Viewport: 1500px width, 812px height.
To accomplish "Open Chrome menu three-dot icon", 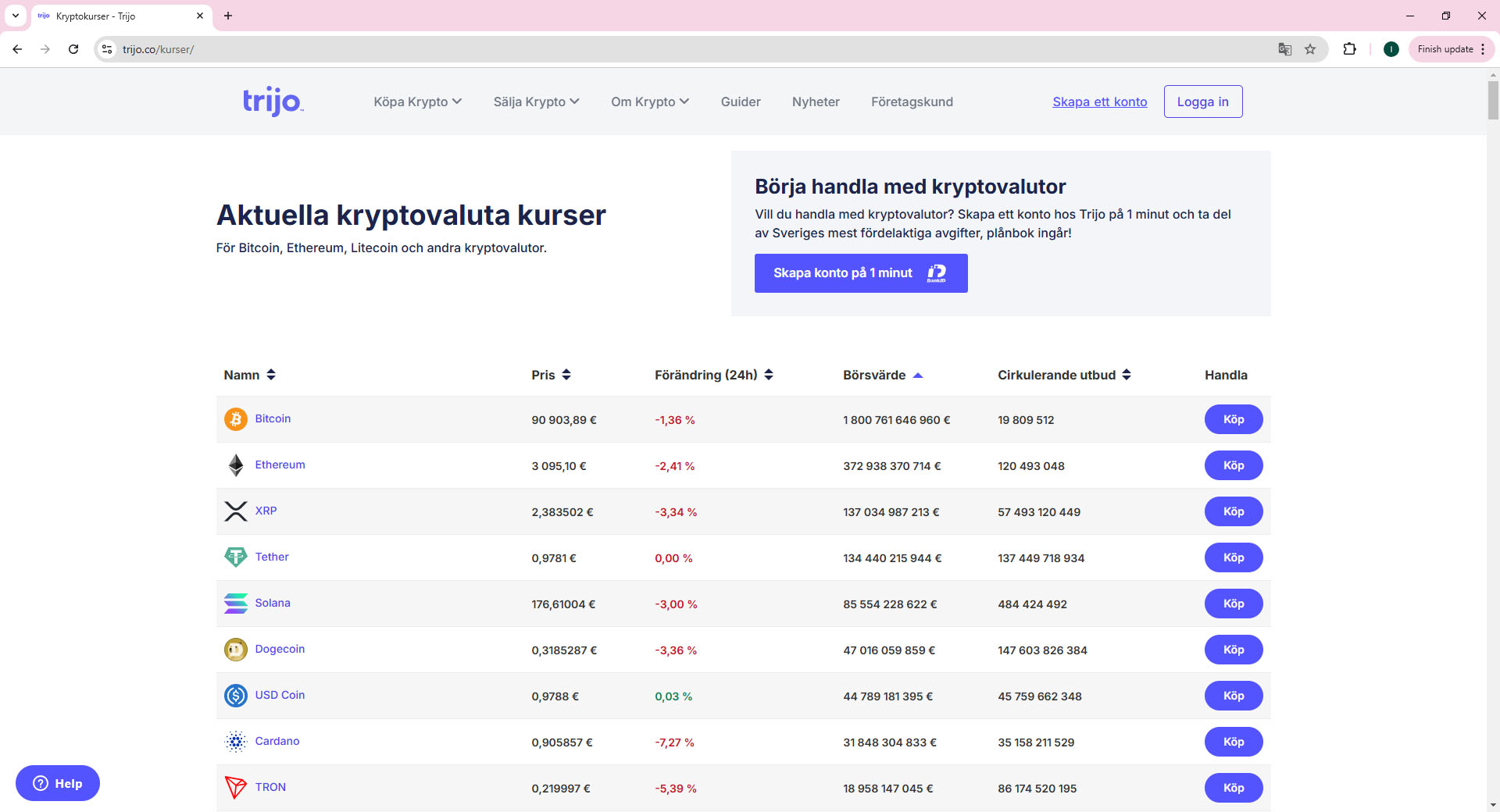I will coord(1483,49).
